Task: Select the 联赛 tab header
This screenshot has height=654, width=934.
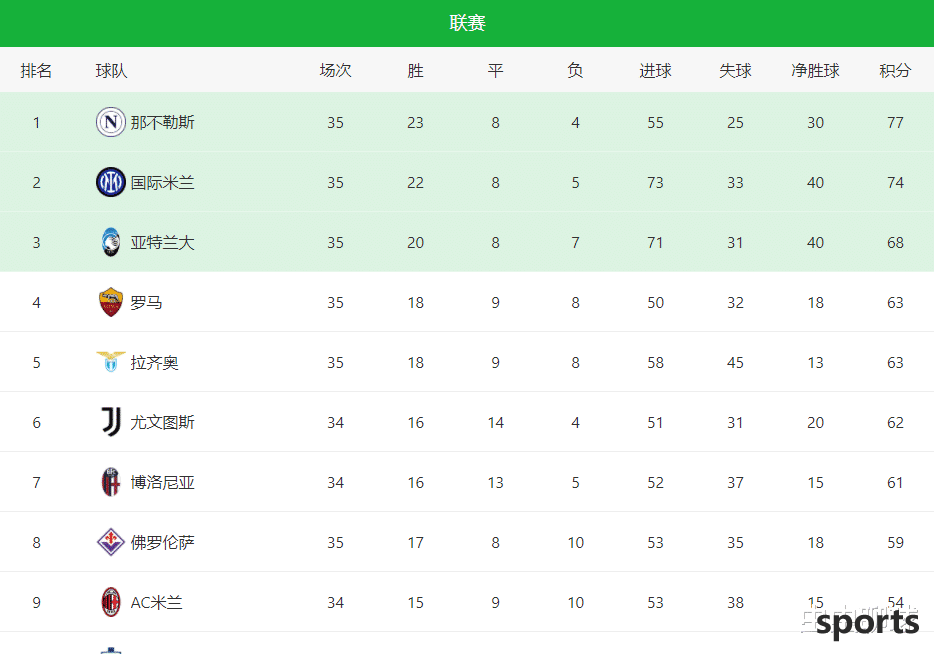Action: coord(467,23)
